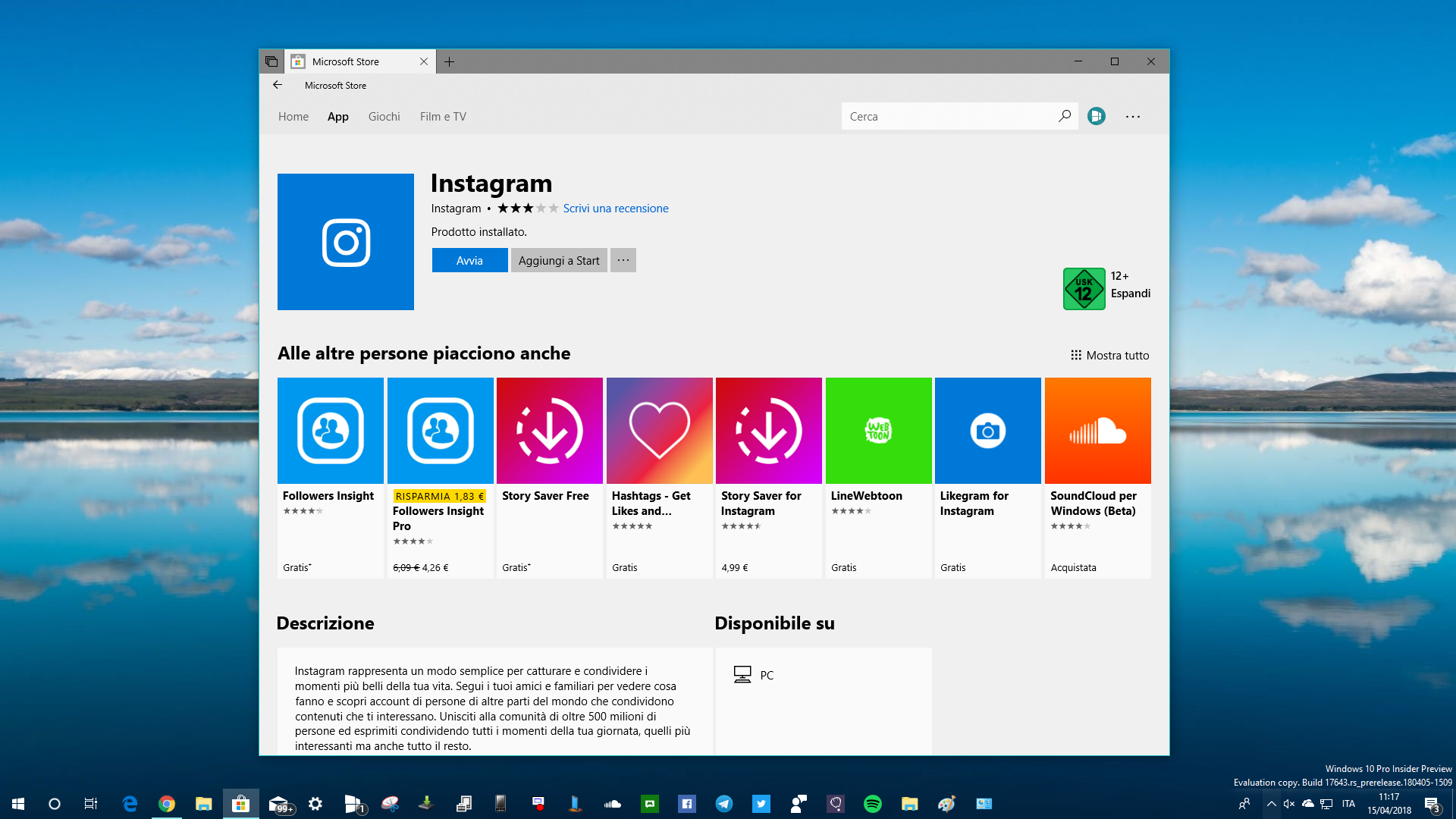
Task: Open the Action Center notifications
Action: [1432, 805]
